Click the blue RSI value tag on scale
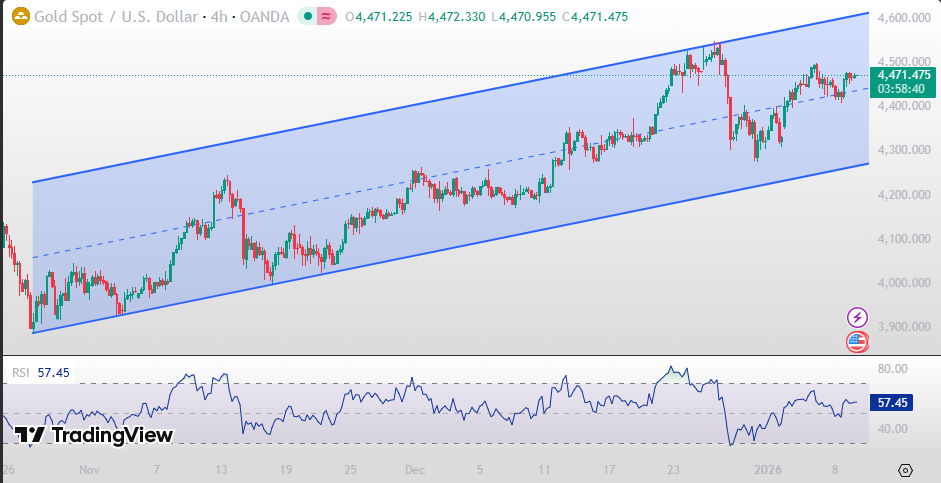 pyautogui.click(x=891, y=403)
